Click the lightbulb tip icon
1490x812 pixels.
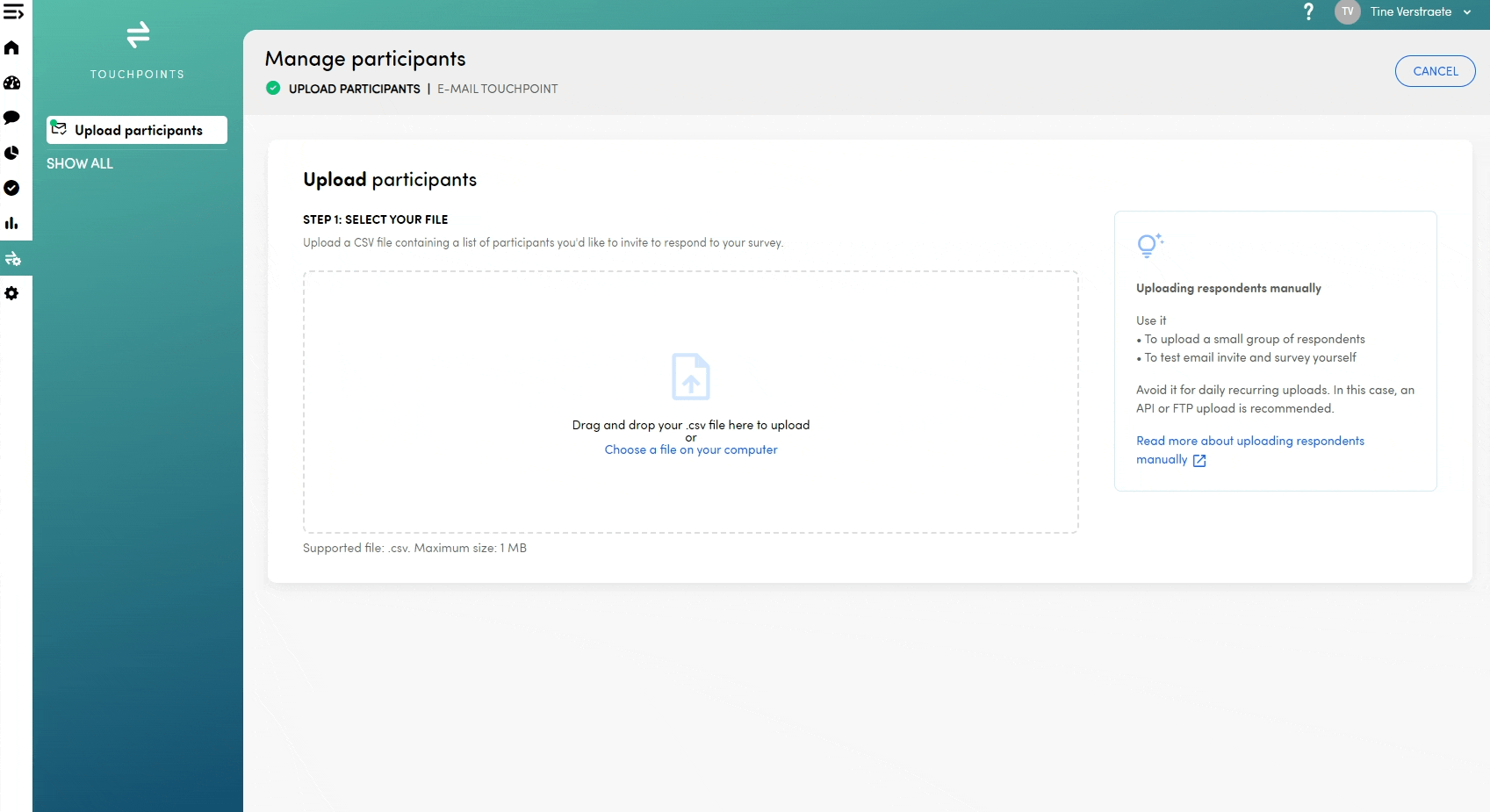pos(1149,245)
